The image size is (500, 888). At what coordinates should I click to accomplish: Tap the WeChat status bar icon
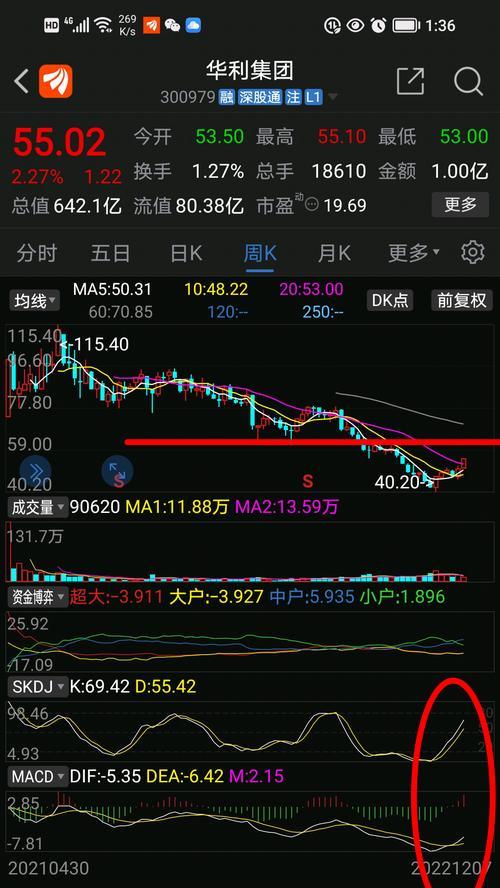[172, 25]
